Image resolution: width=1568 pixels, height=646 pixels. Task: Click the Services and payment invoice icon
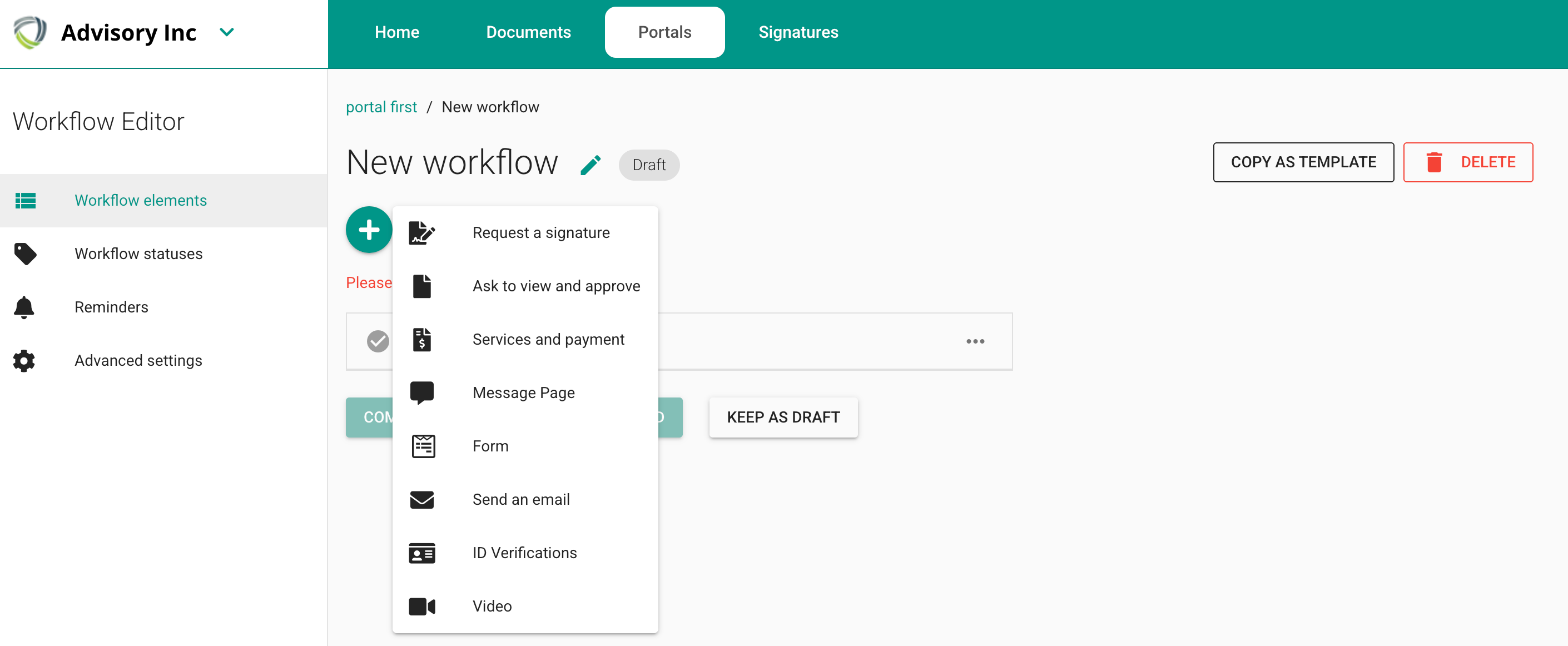pyautogui.click(x=421, y=339)
